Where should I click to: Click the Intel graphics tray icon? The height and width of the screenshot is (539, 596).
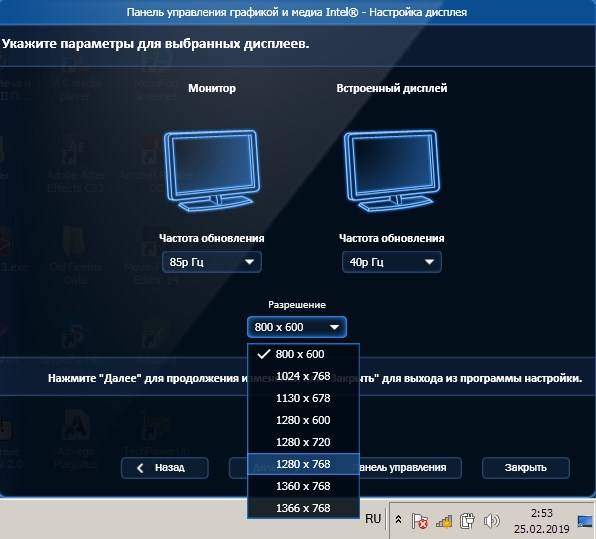tap(585, 521)
